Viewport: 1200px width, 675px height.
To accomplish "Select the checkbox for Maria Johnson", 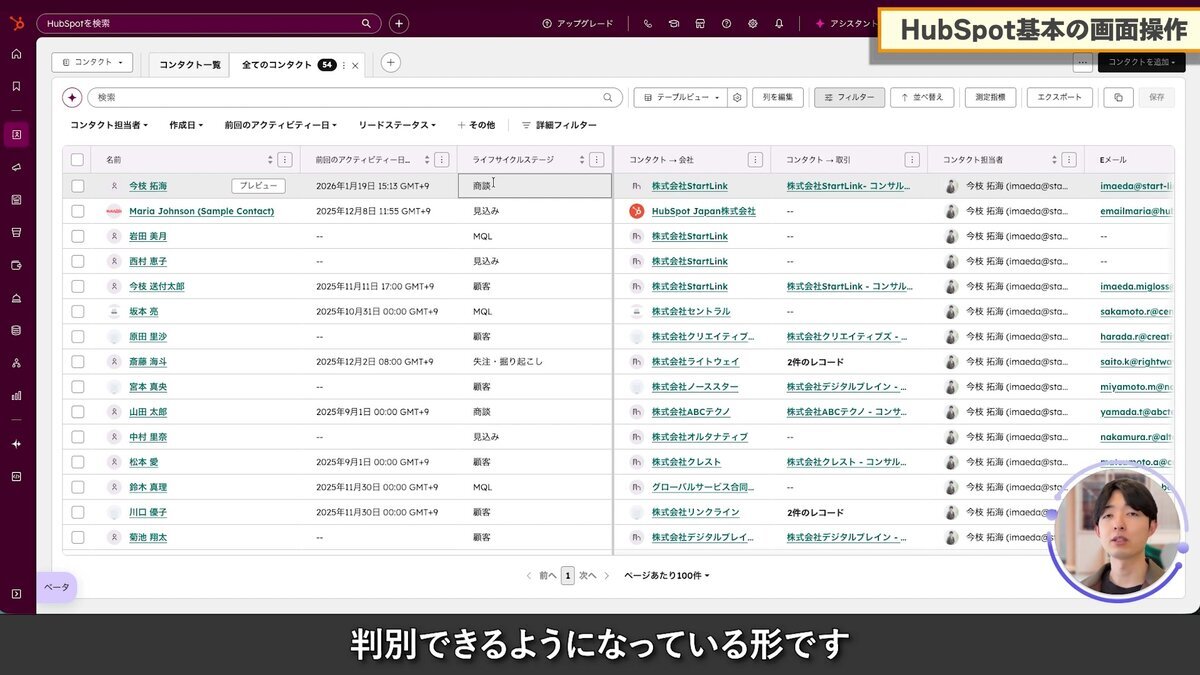I will [x=78, y=211].
